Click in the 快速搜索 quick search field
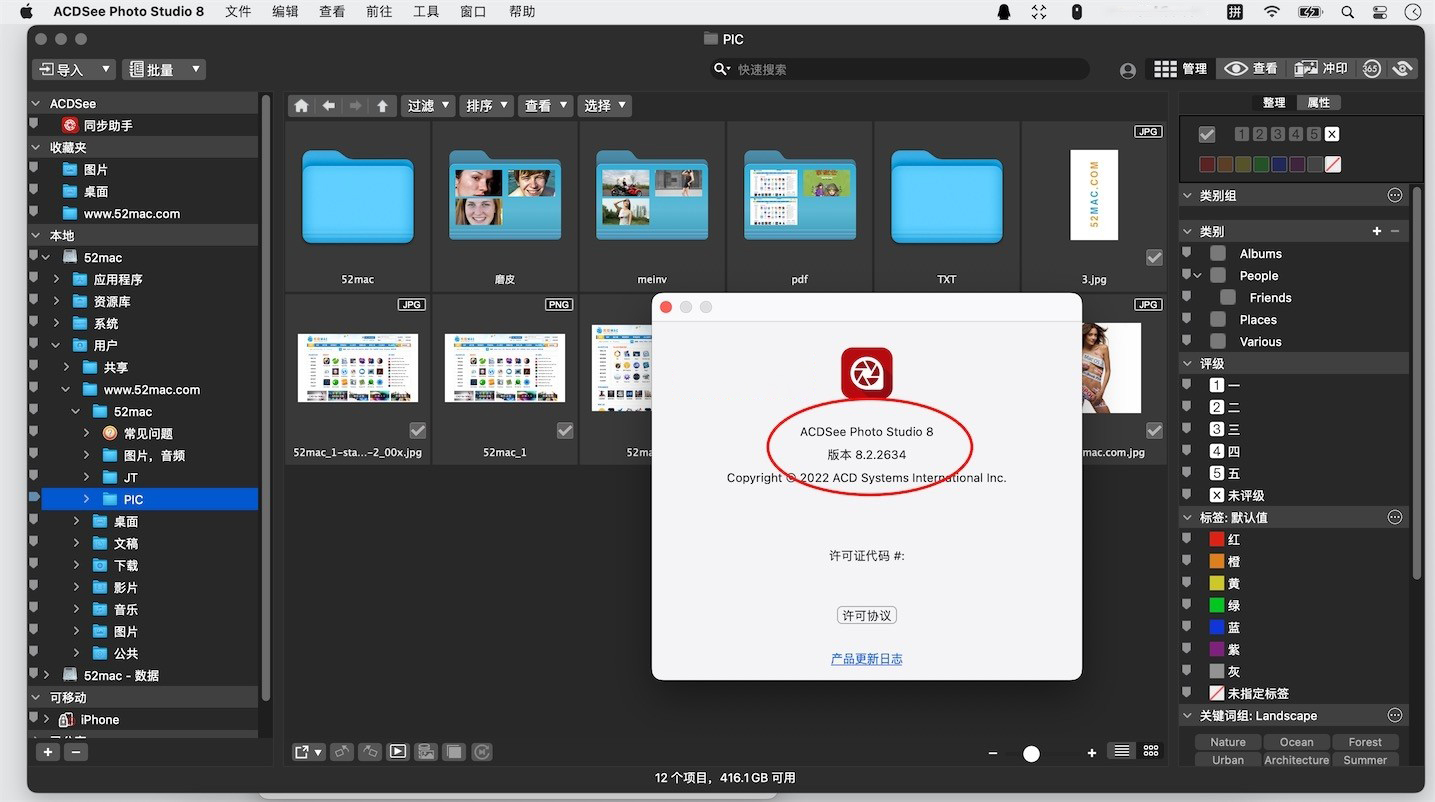 coord(900,69)
